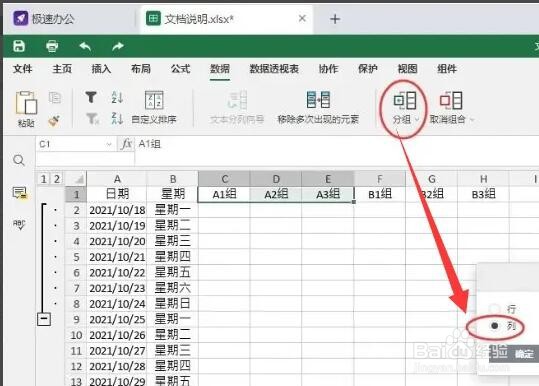Click cell containing A2组
The height and width of the screenshot is (386, 539).
[x=276, y=195]
